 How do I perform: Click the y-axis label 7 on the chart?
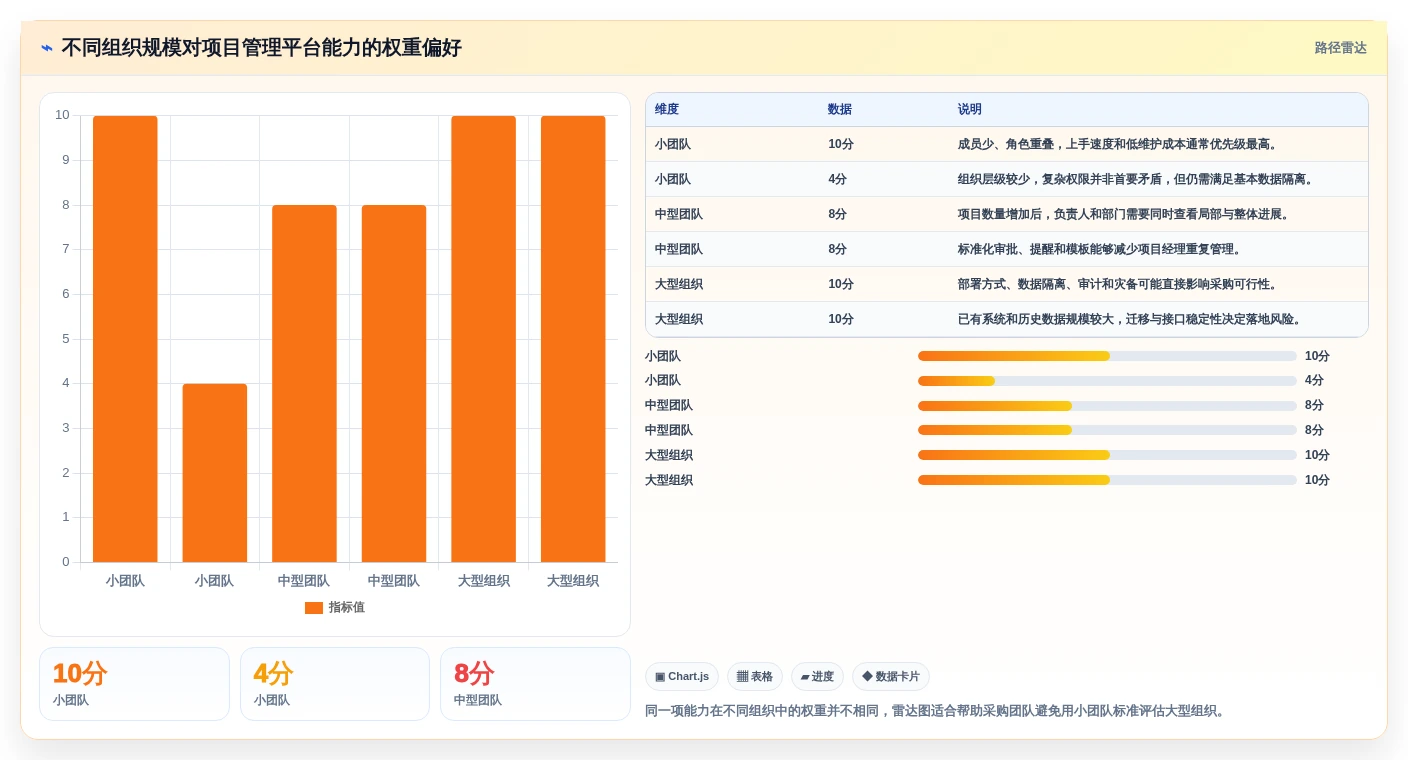66,249
